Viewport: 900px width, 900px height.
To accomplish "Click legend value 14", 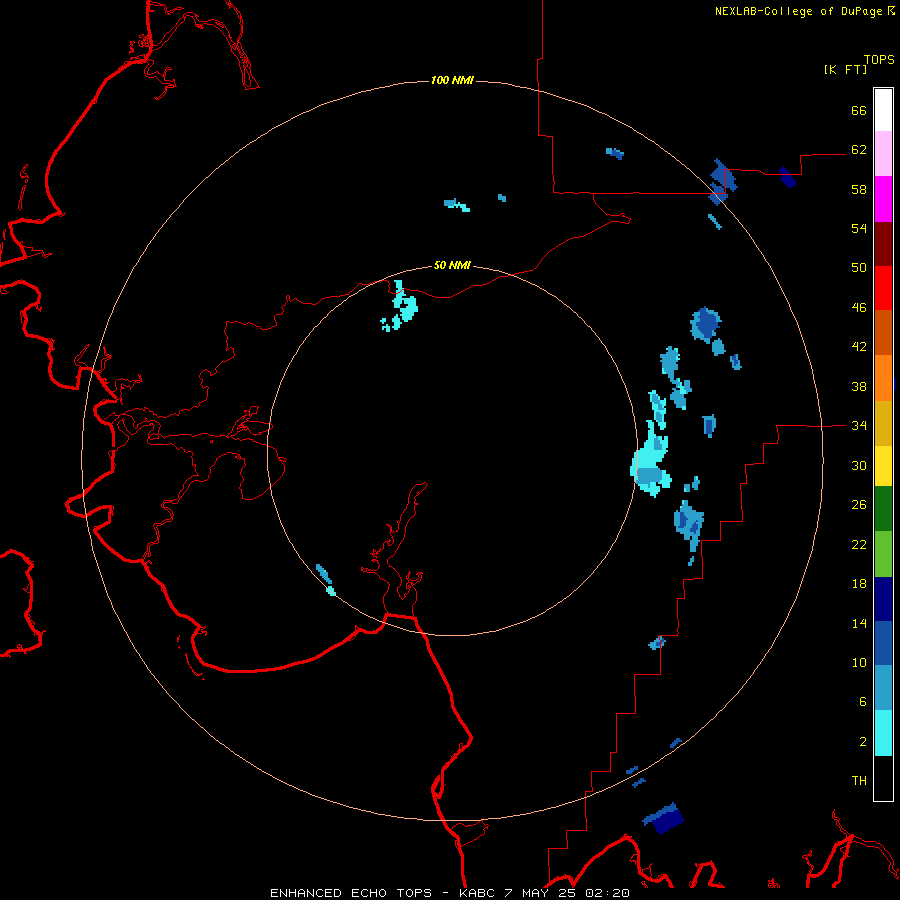I will [x=859, y=623].
